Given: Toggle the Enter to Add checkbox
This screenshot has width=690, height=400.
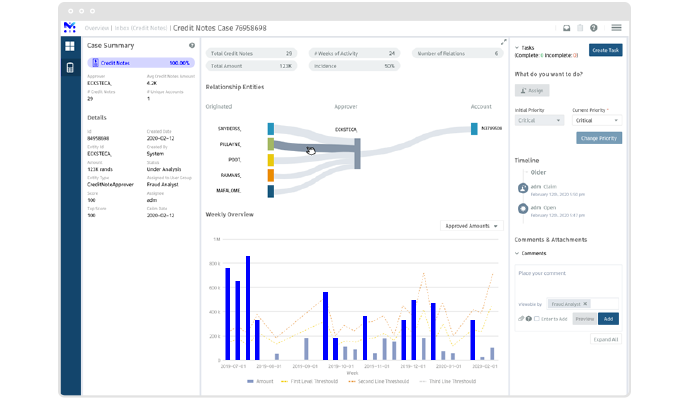Looking at the screenshot, I should point(537,319).
